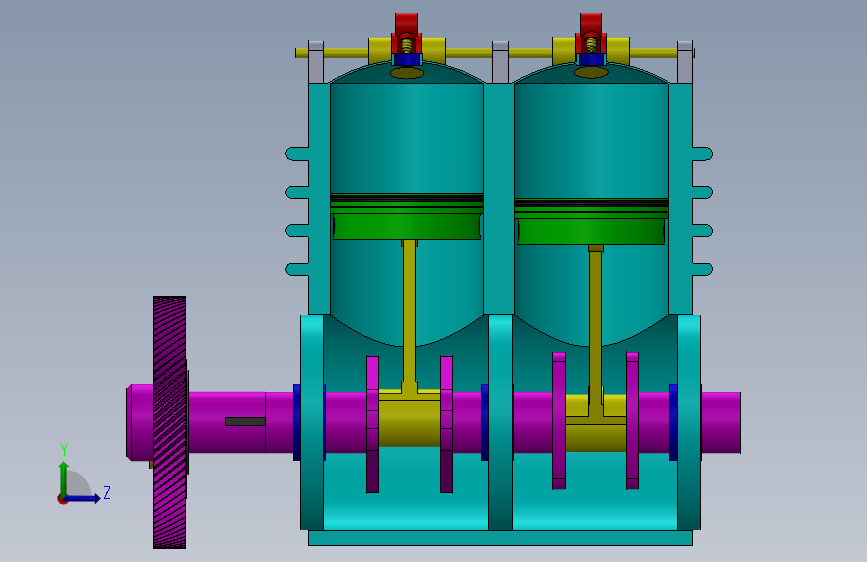Image resolution: width=867 pixels, height=562 pixels.
Task: Click the green Y axis arrow of the triad
Action: coord(64,479)
